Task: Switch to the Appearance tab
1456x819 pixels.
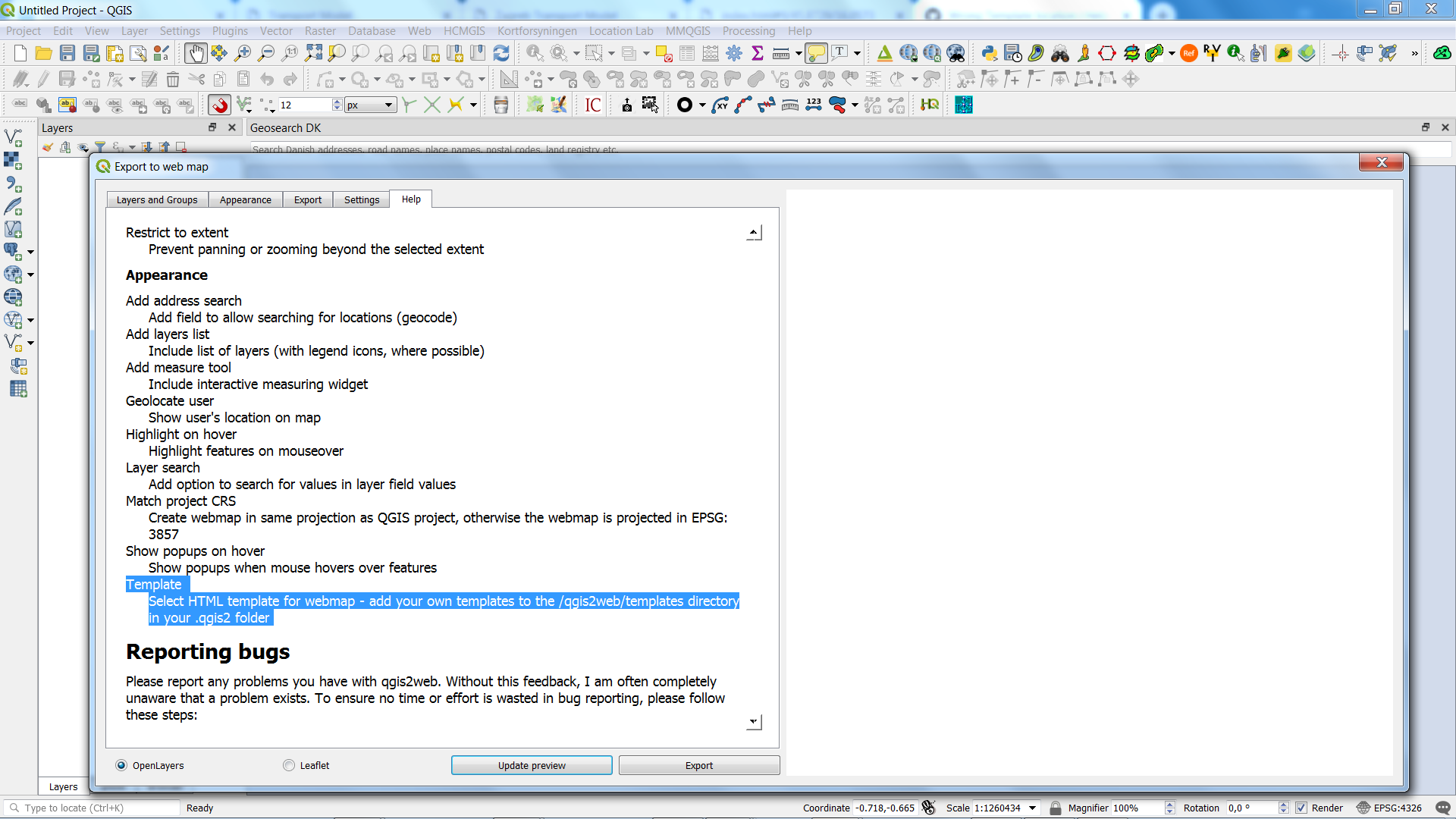Action: [245, 199]
